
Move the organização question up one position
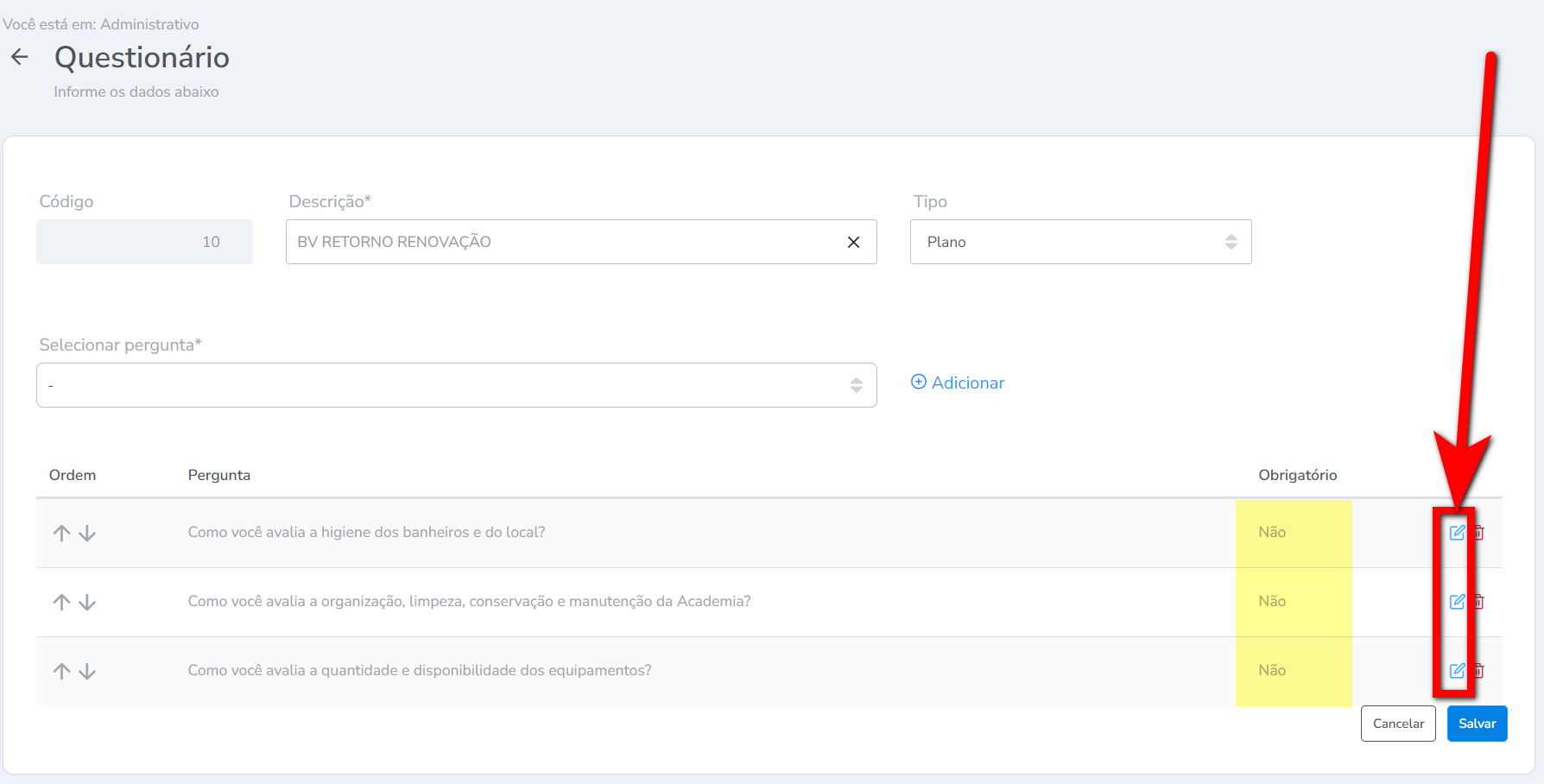pos(61,602)
